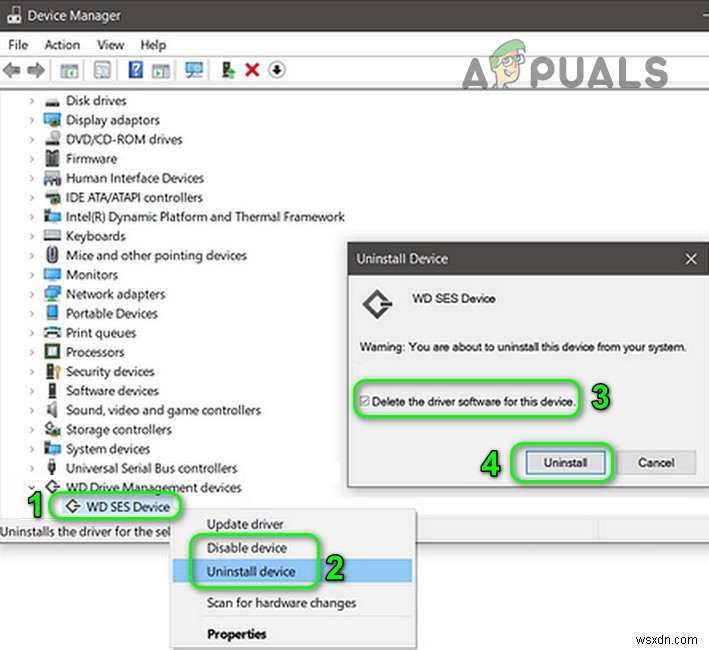Click the Sound, video and game controllers icon
This screenshot has height=650, width=709.
pos(52,410)
